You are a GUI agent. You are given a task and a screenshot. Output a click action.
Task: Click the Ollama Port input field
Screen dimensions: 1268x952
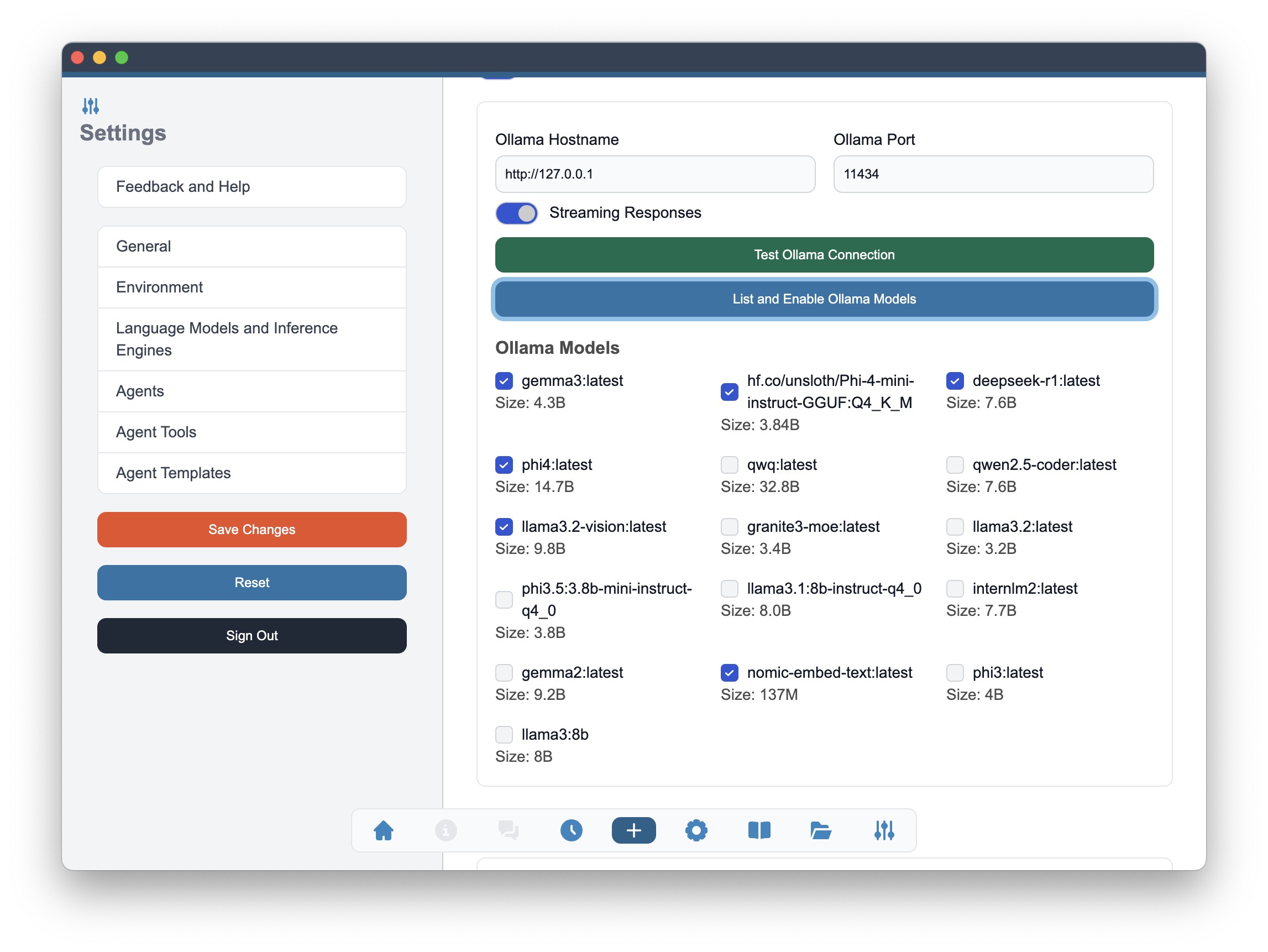993,174
